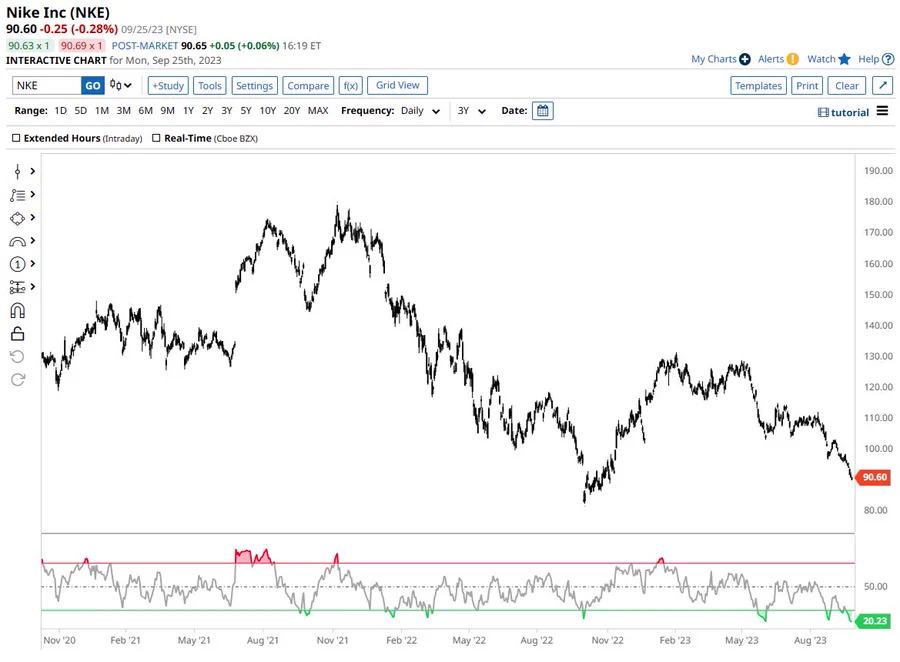
Task: Set range to 1D
Action: pyautogui.click(x=60, y=111)
